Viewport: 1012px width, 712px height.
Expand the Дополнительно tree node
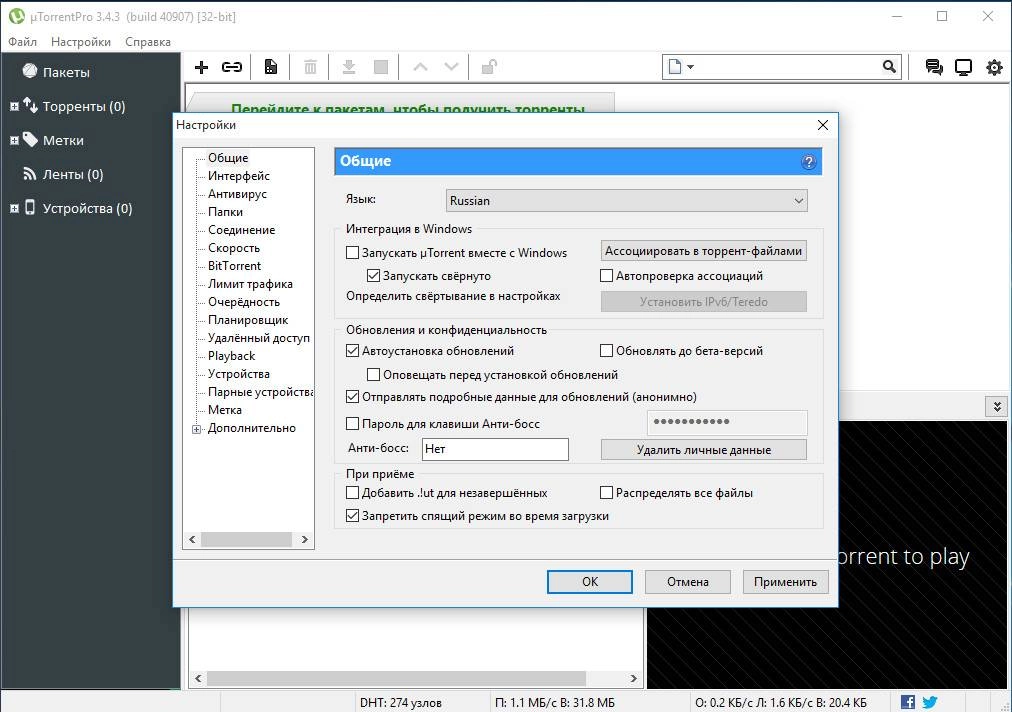[197, 427]
